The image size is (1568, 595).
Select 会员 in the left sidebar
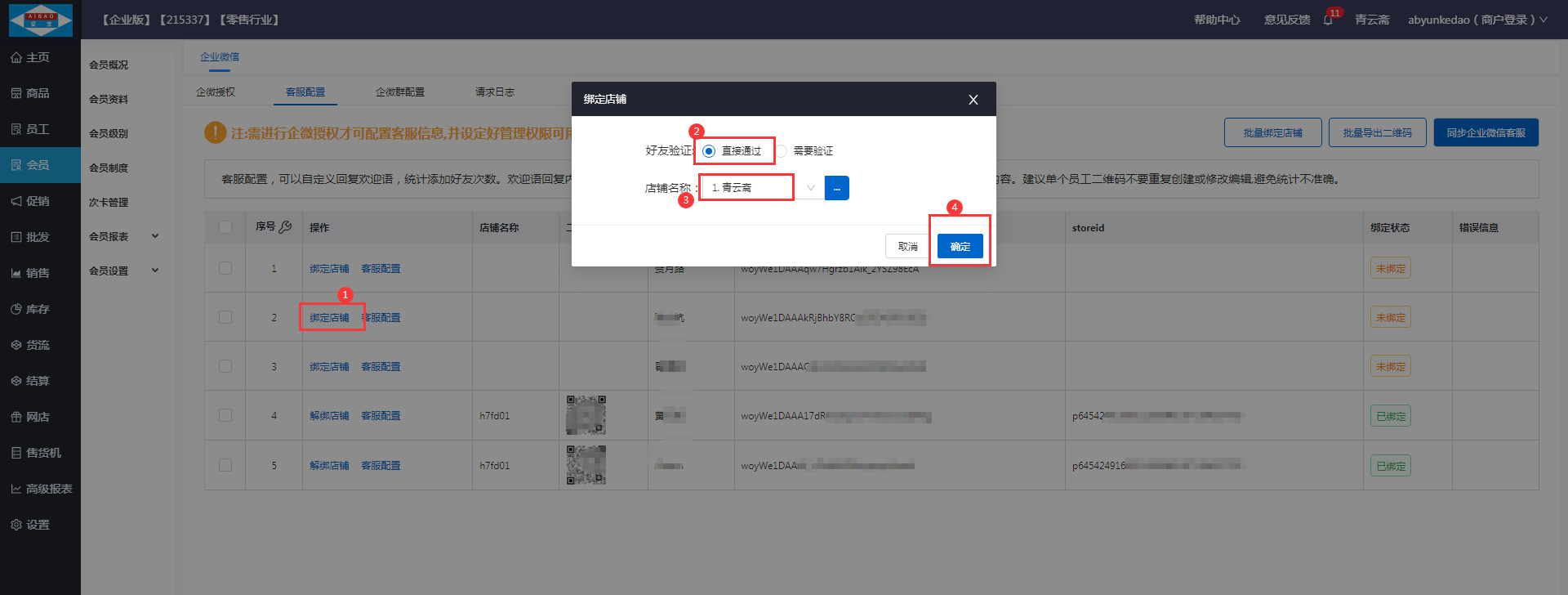pyautogui.click(x=40, y=165)
